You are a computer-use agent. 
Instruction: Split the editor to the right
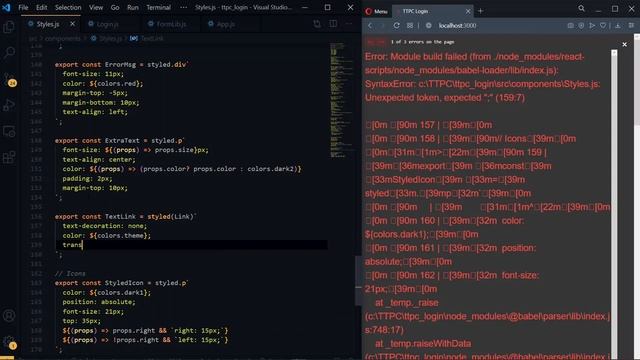[333, 24]
